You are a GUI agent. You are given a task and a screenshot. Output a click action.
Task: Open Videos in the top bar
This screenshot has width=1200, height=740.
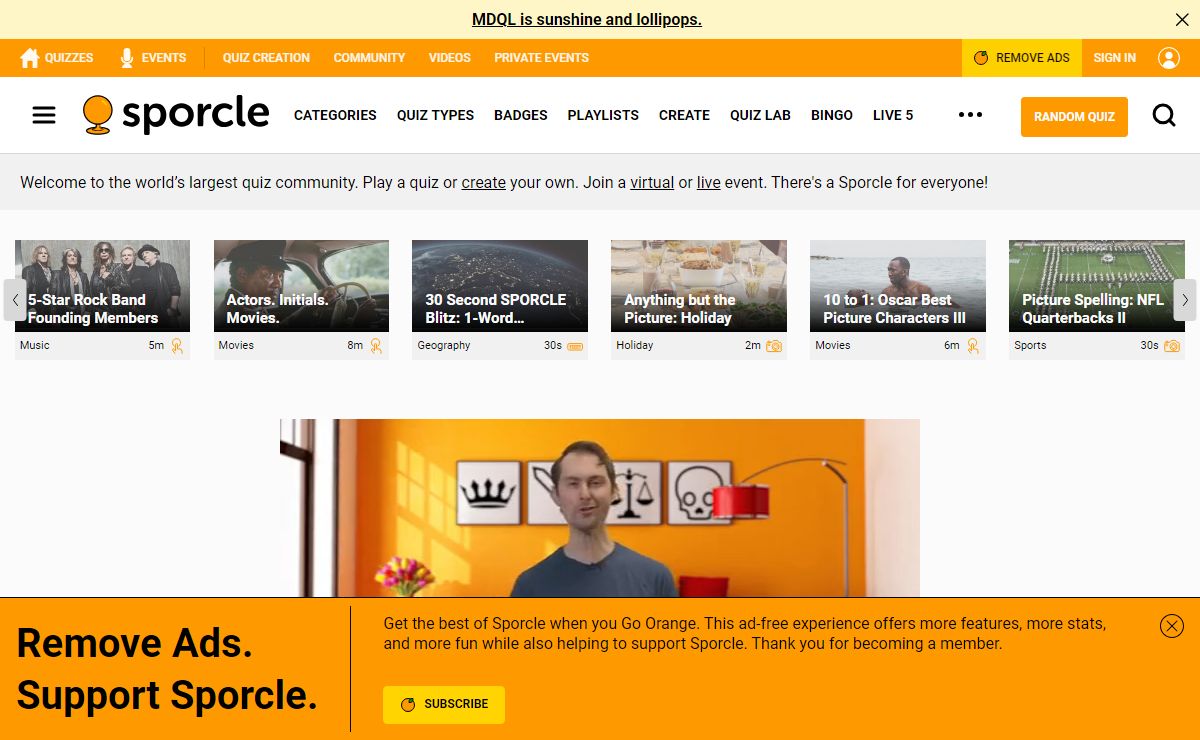click(450, 58)
